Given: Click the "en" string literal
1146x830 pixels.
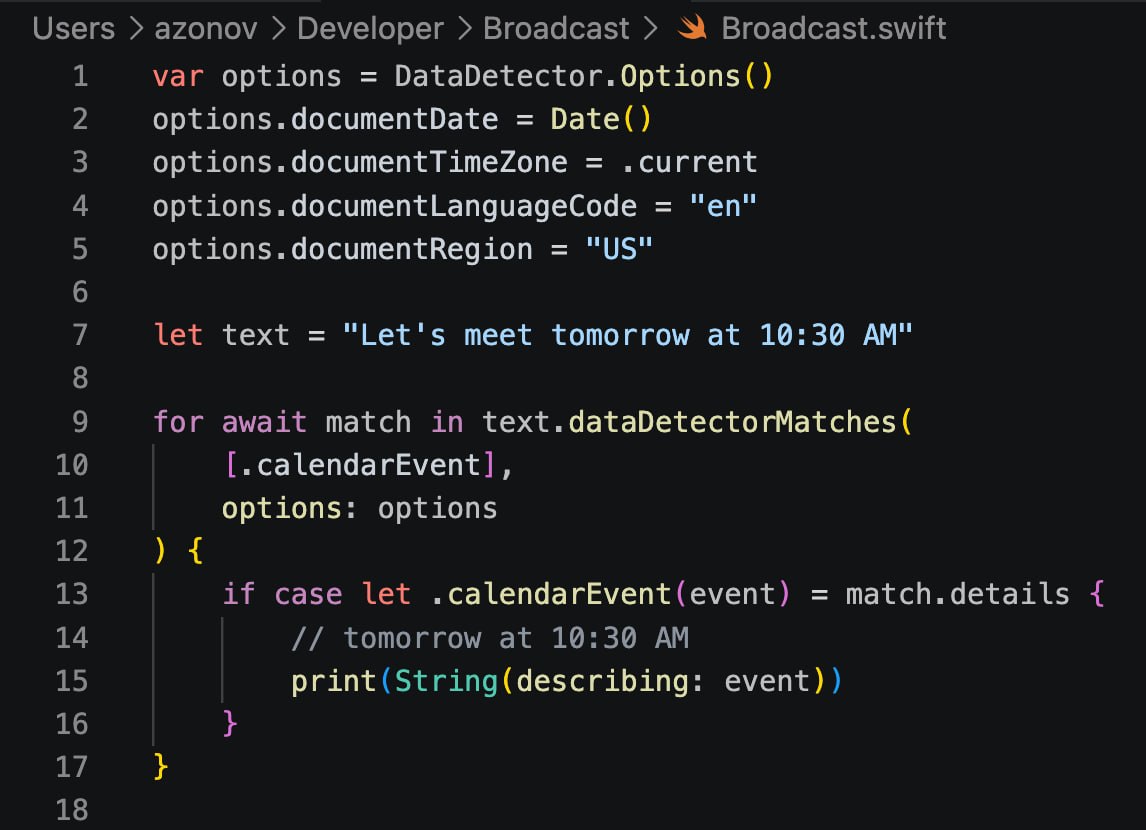Looking at the screenshot, I should [x=724, y=206].
